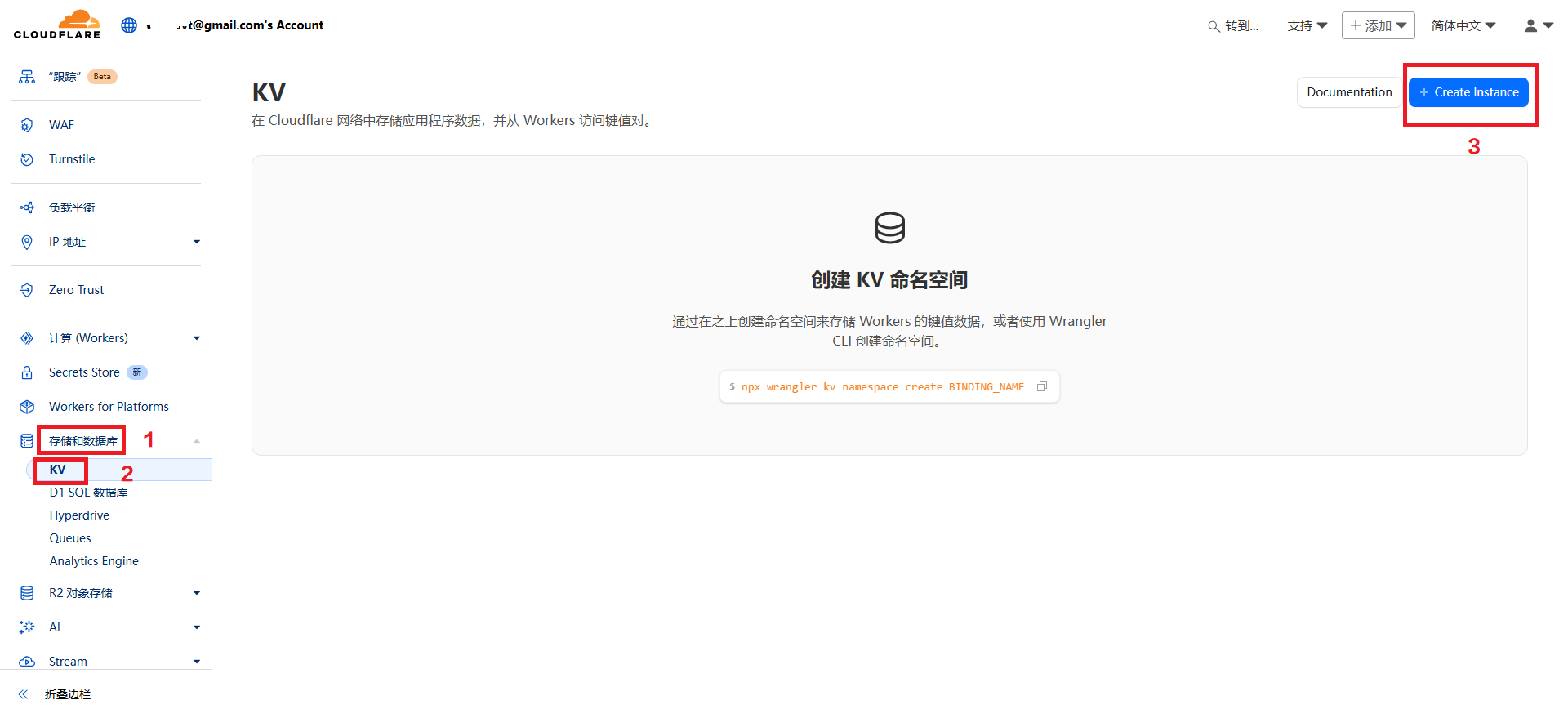The width and height of the screenshot is (1568, 718).
Task: Go to Analytics Engine in sidebar
Action: [94, 561]
